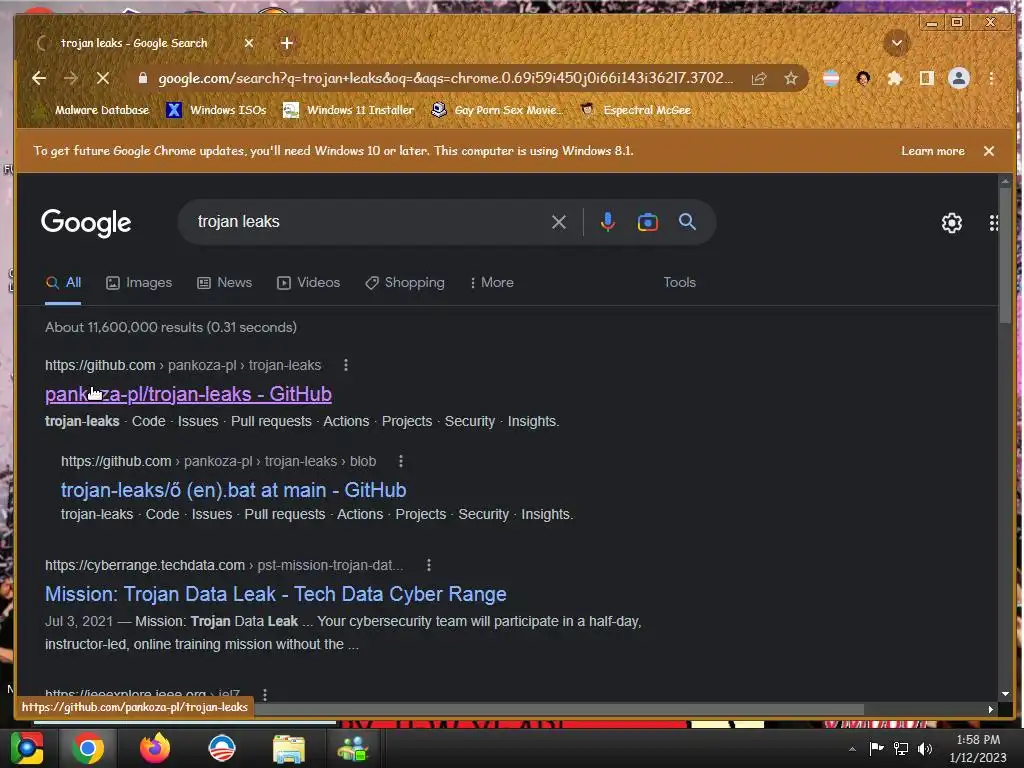Expand the tab search dropdown arrow

coord(897,43)
